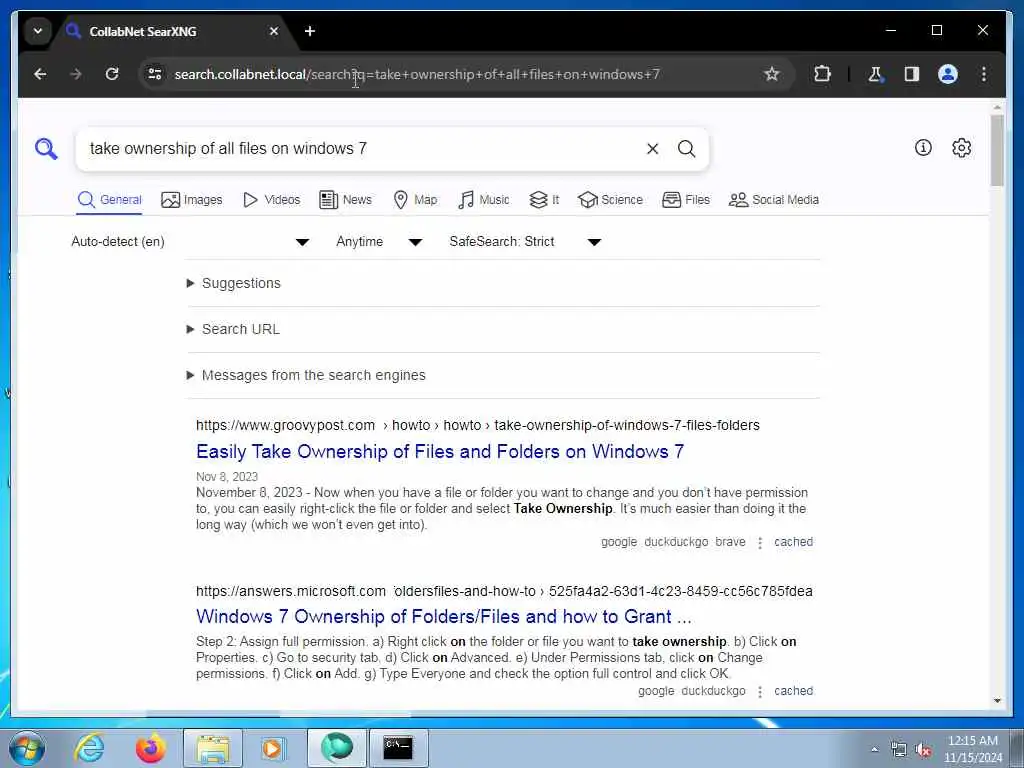Open a new browser tab
The image size is (1024, 768).
pyautogui.click(x=310, y=31)
